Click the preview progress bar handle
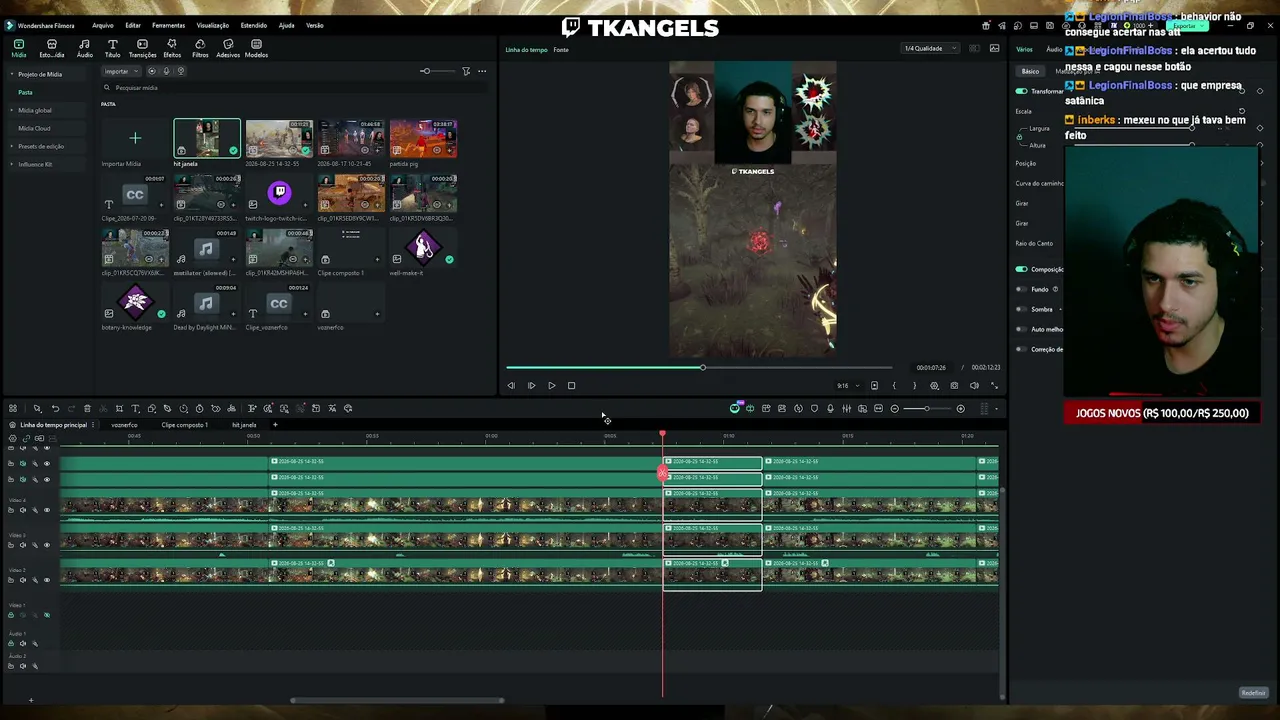Viewport: 1280px width, 720px height. click(703, 368)
